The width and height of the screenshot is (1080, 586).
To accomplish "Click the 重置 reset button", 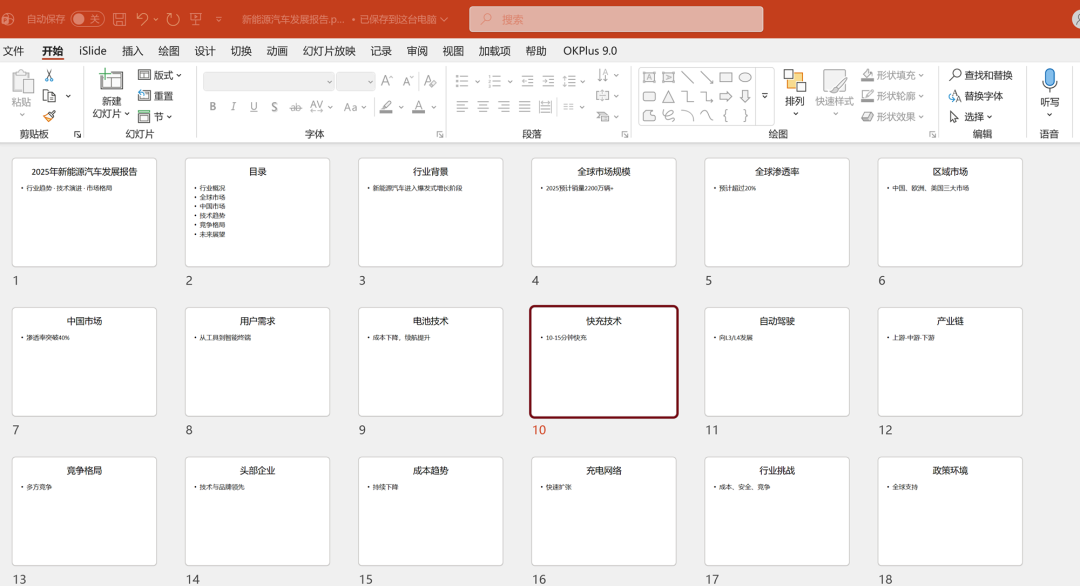I will click(x=156, y=96).
